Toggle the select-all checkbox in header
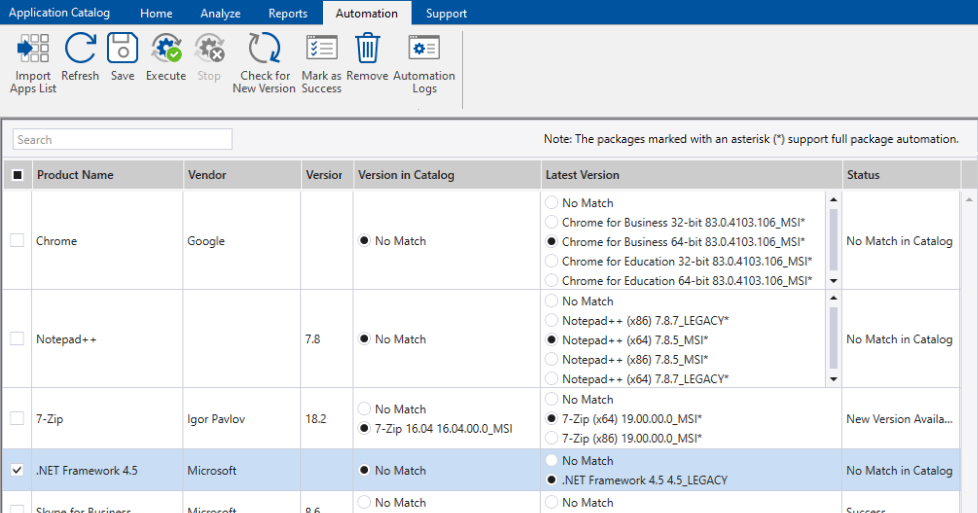This screenshot has width=978, height=513. pyautogui.click(x=17, y=175)
